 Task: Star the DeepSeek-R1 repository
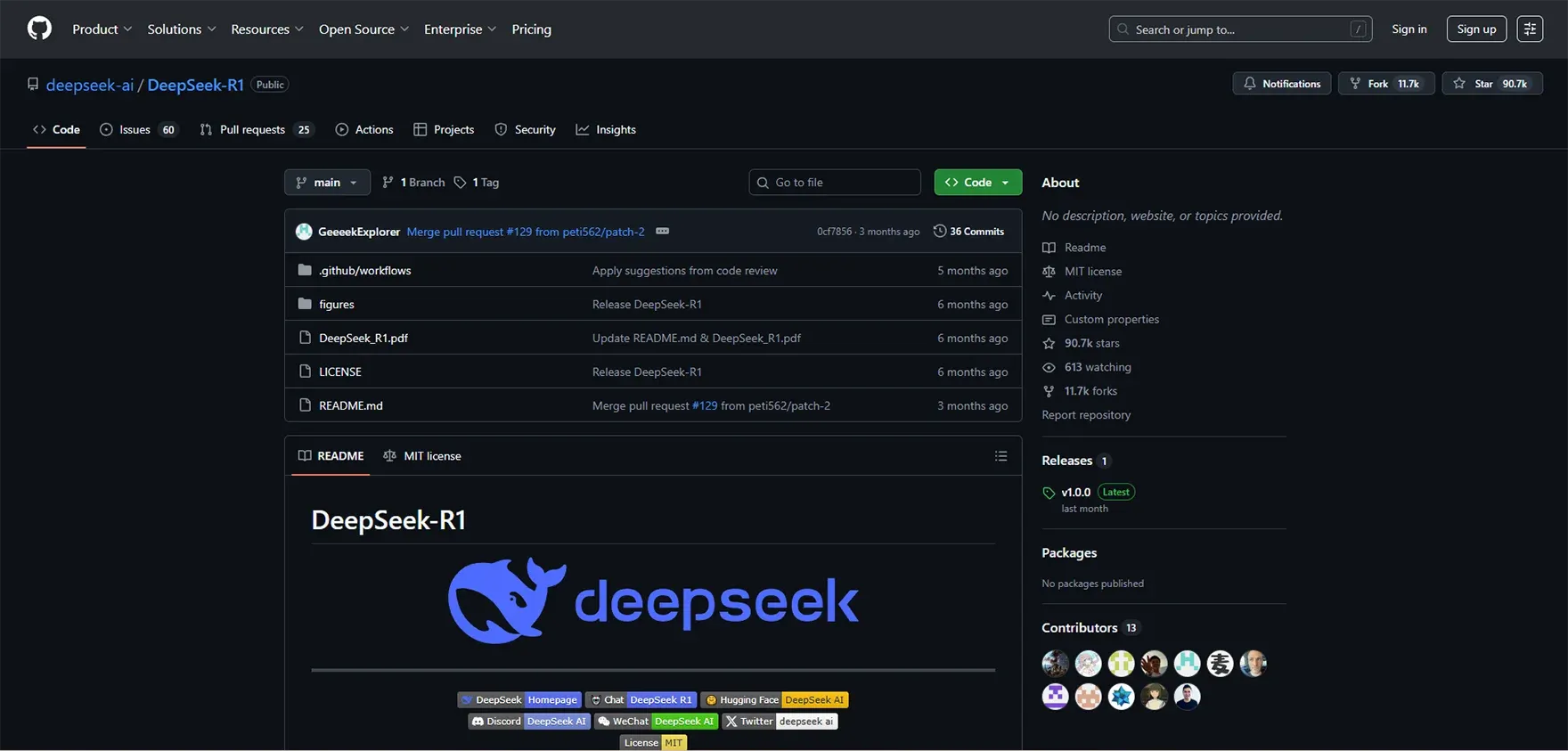click(1491, 84)
